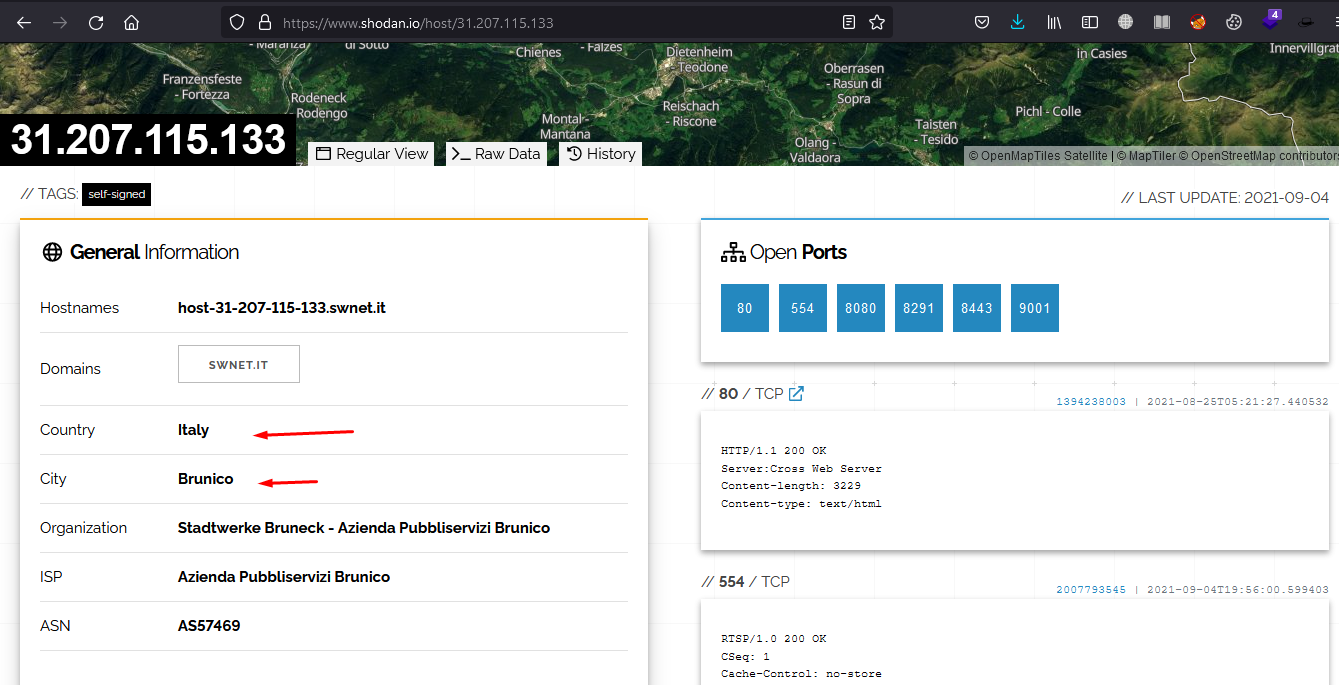Click the LAST UPDATE 2021-09-04 text
This screenshot has width=1339, height=685.
pyautogui.click(x=1225, y=198)
